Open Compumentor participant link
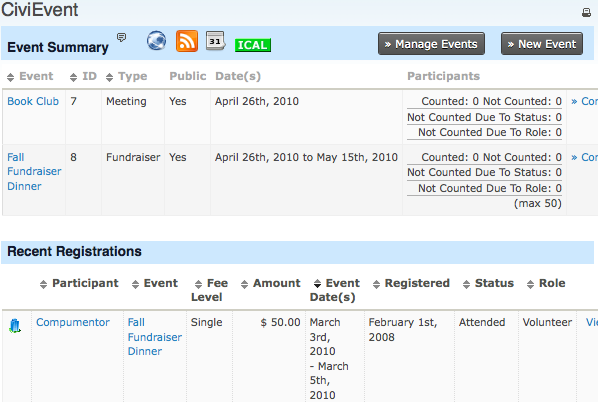This screenshot has width=598, height=402. tap(73, 322)
